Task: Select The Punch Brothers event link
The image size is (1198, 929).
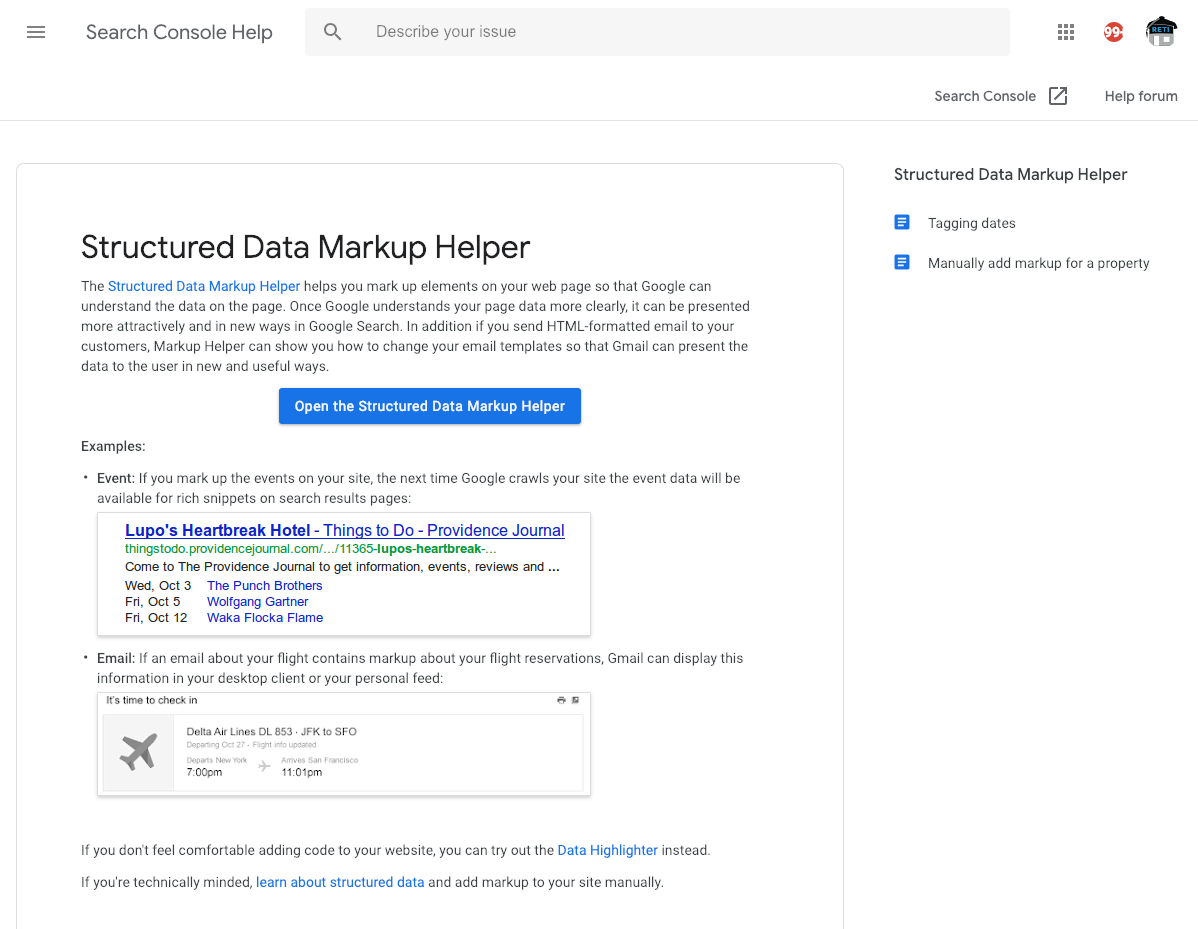Action: tap(264, 585)
